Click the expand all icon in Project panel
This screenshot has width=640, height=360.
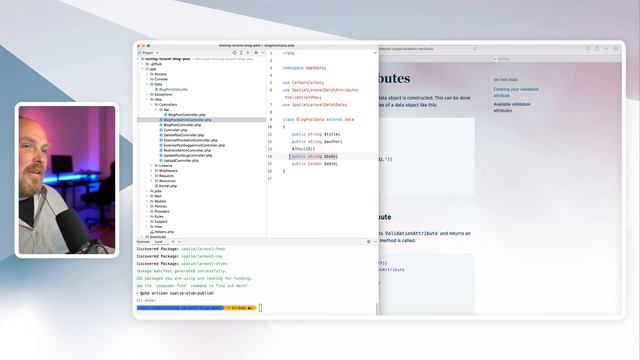tap(241, 53)
